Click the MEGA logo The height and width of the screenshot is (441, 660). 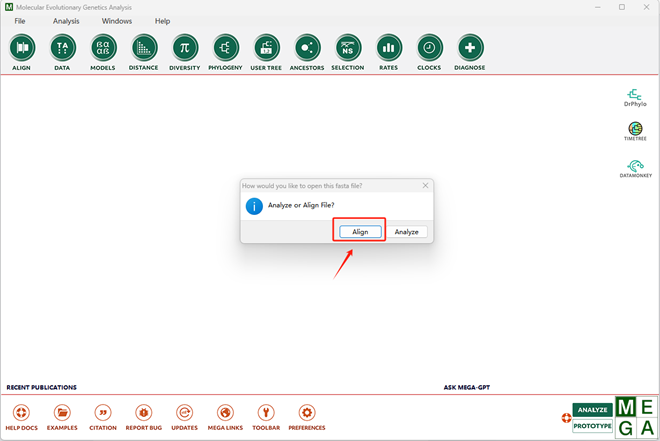click(636, 418)
